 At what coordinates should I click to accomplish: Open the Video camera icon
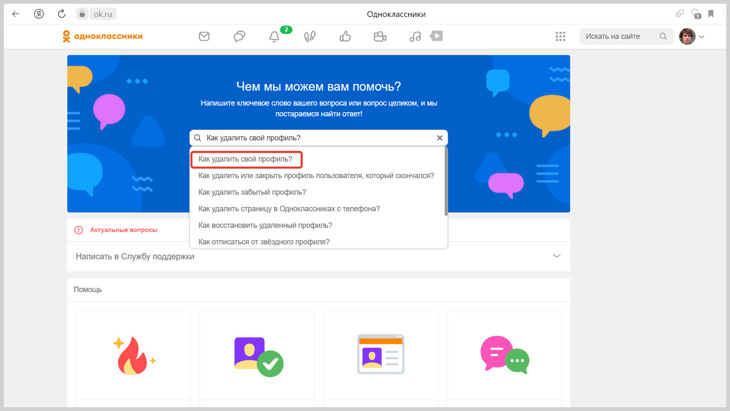(380, 36)
